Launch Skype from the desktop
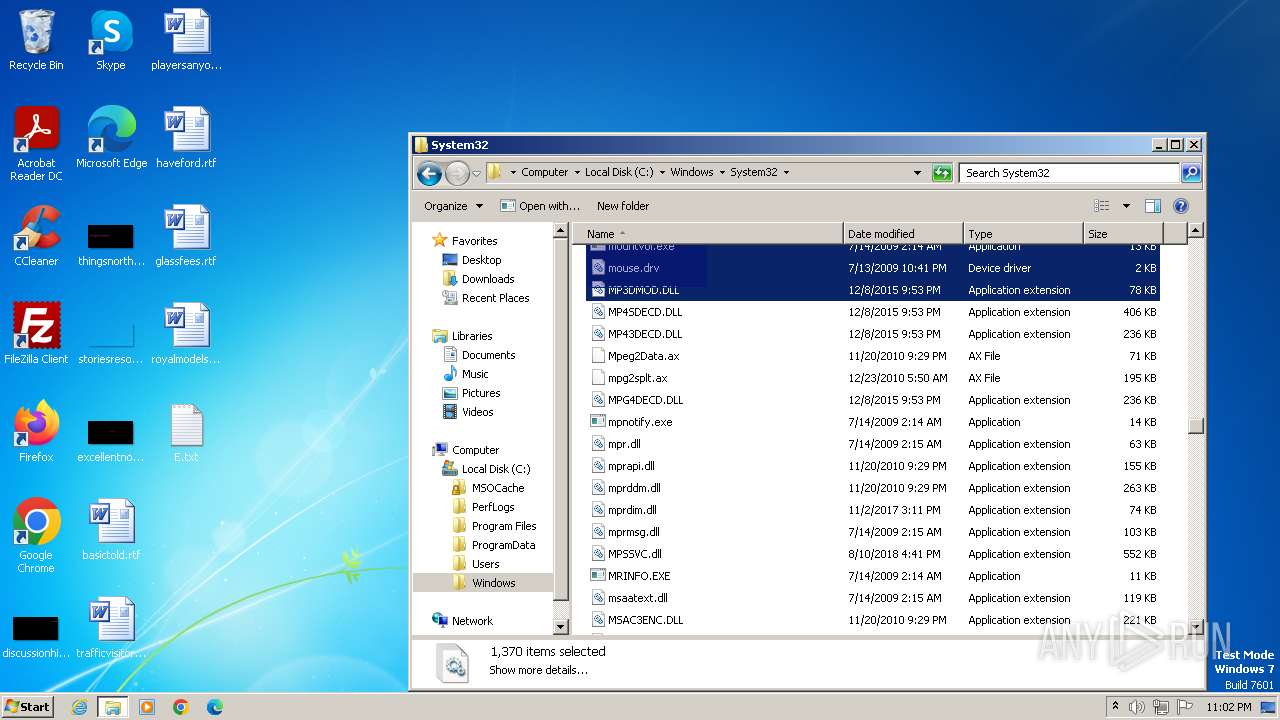The width and height of the screenshot is (1280, 720). [x=111, y=40]
